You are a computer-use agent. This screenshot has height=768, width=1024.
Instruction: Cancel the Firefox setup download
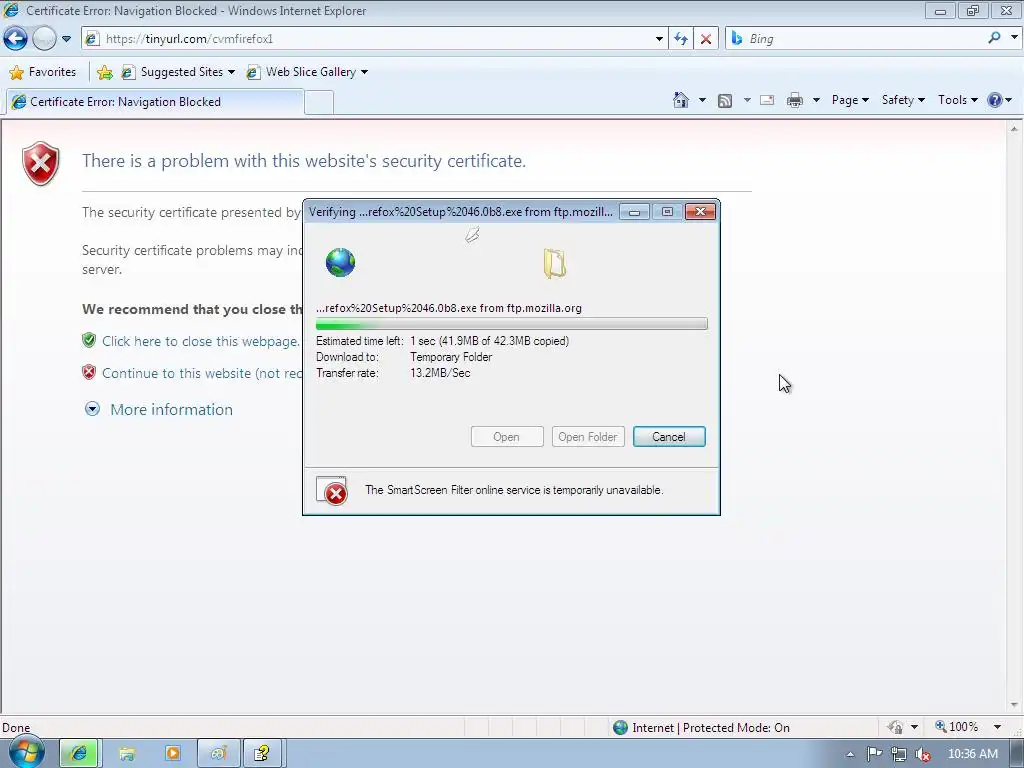[x=669, y=437]
